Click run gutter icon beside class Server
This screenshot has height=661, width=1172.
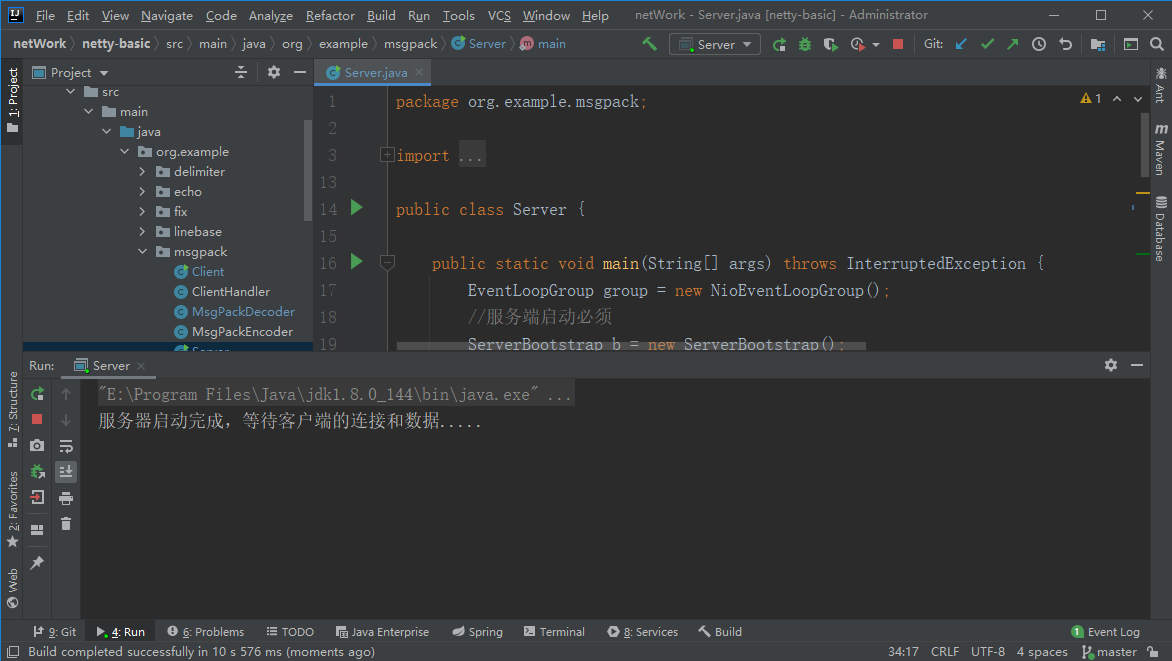[357, 208]
